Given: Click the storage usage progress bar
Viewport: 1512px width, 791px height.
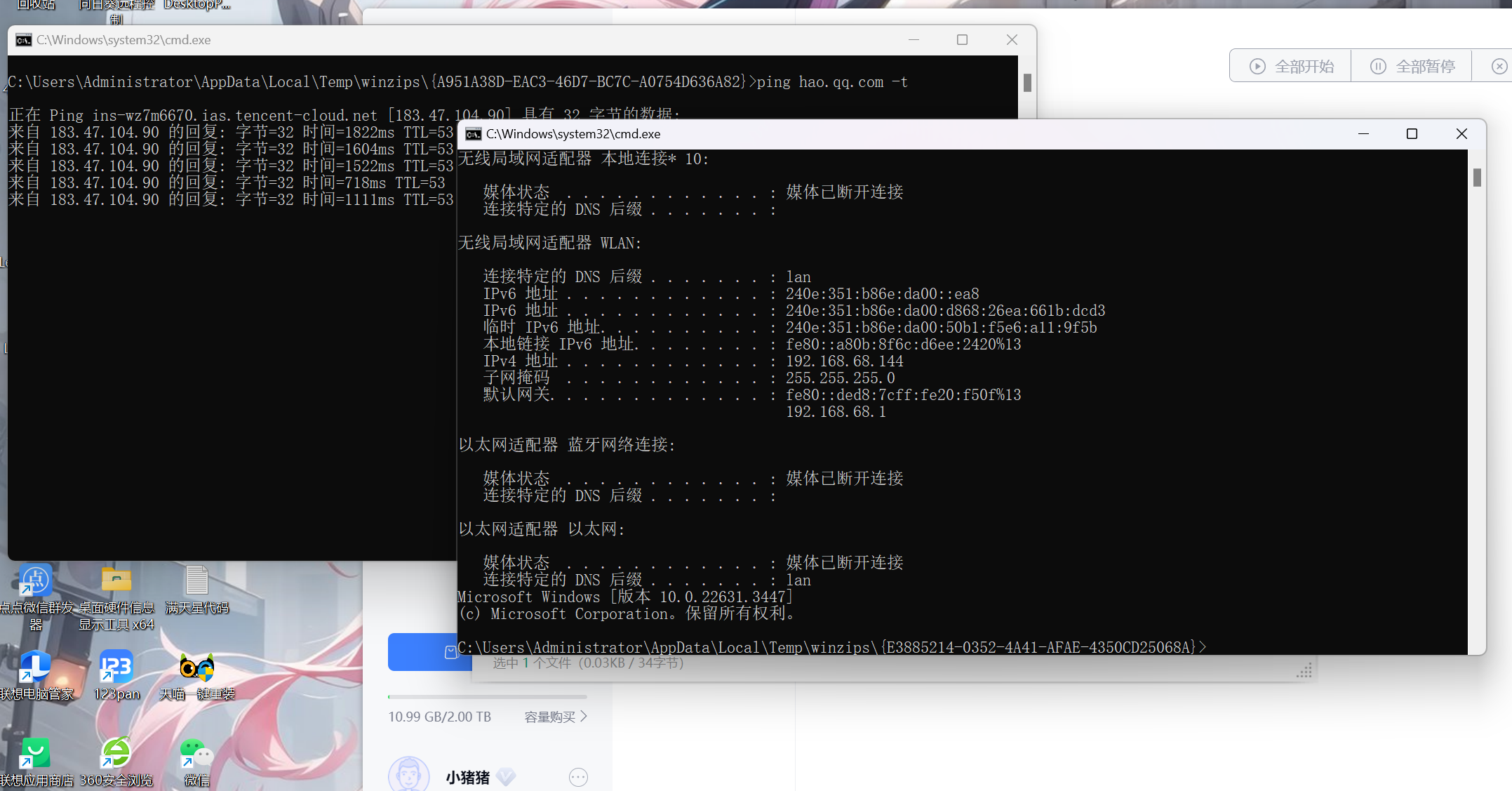Looking at the screenshot, I should pyautogui.click(x=488, y=697).
